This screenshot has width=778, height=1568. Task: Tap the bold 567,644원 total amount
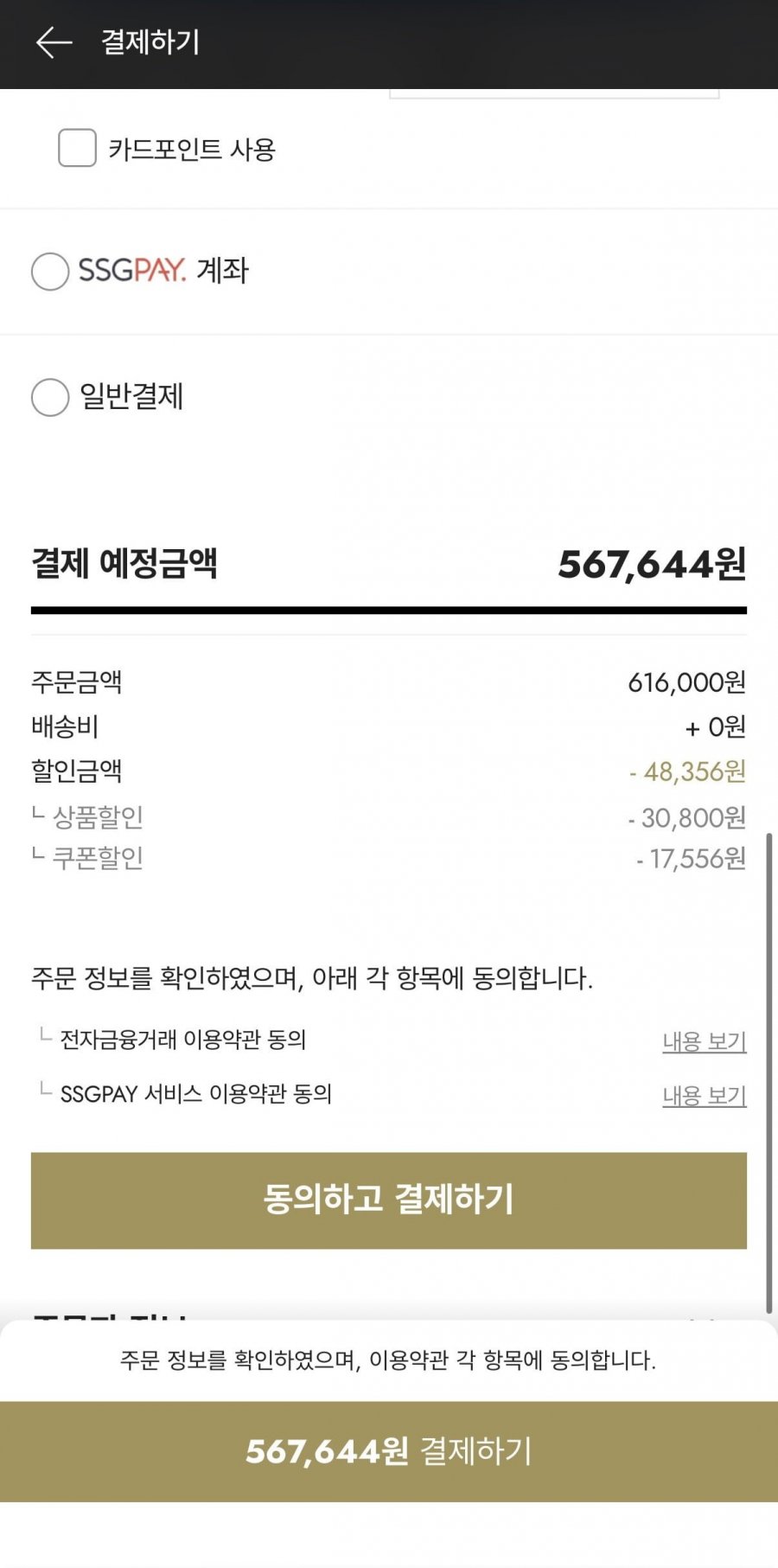[x=652, y=565]
